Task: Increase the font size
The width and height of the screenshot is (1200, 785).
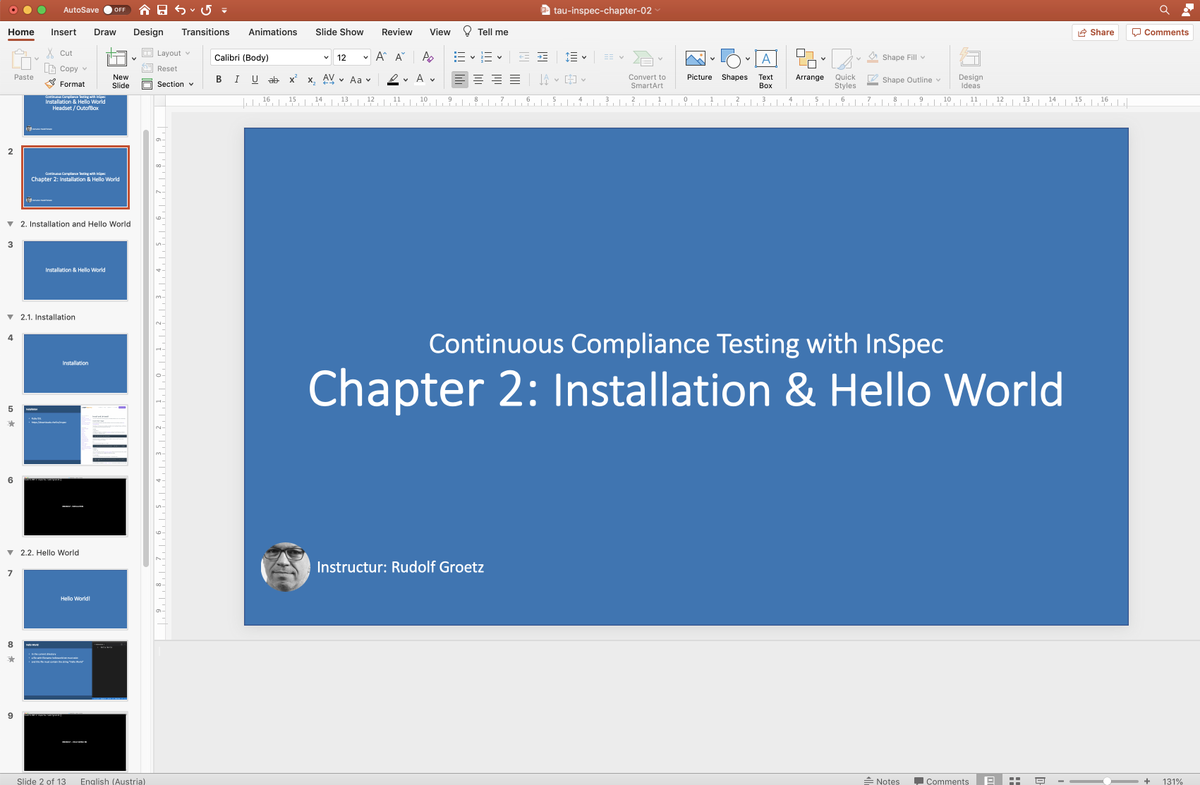Action: pos(383,57)
